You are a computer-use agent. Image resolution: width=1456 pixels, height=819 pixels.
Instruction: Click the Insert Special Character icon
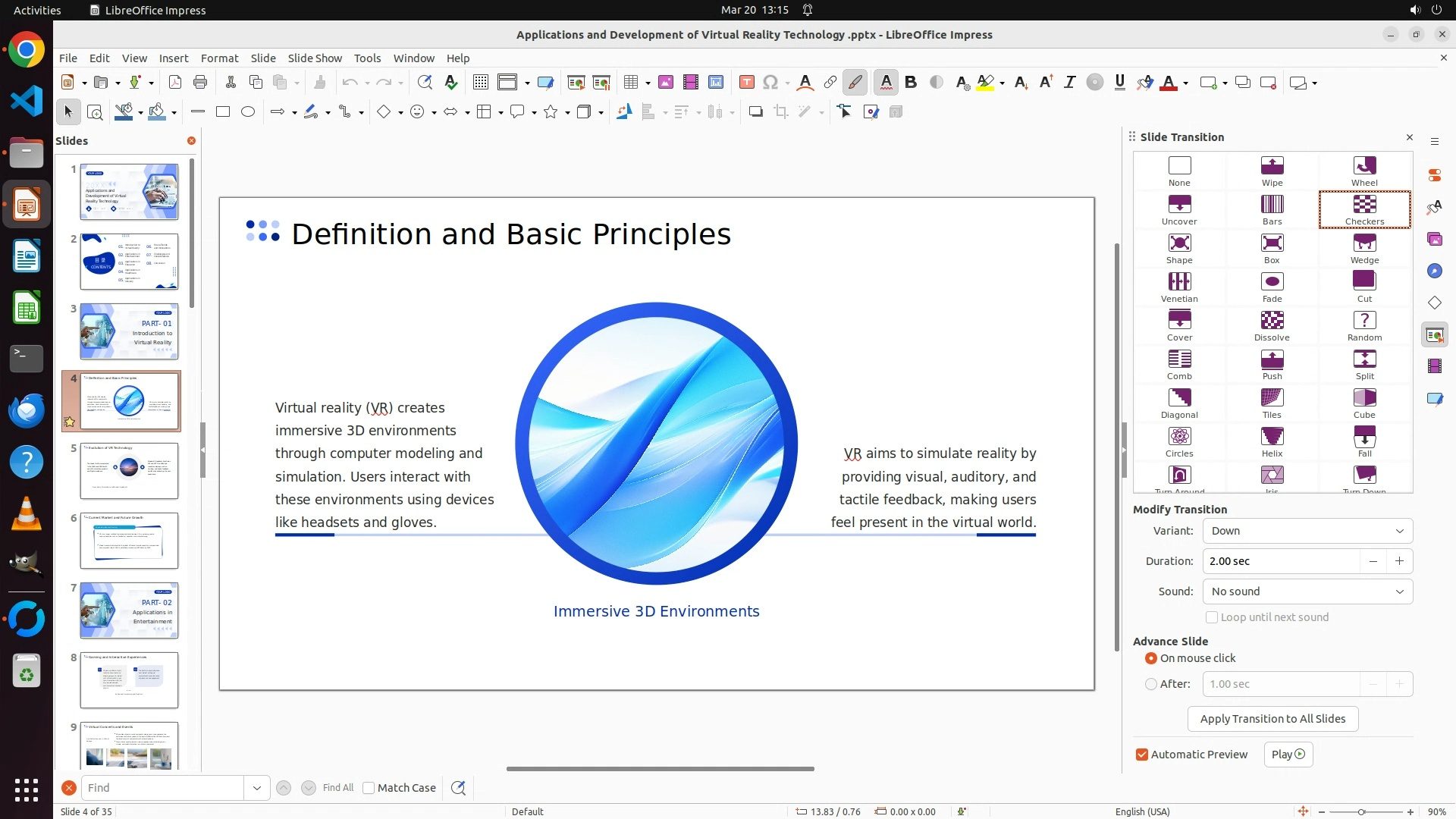(770, 83)
